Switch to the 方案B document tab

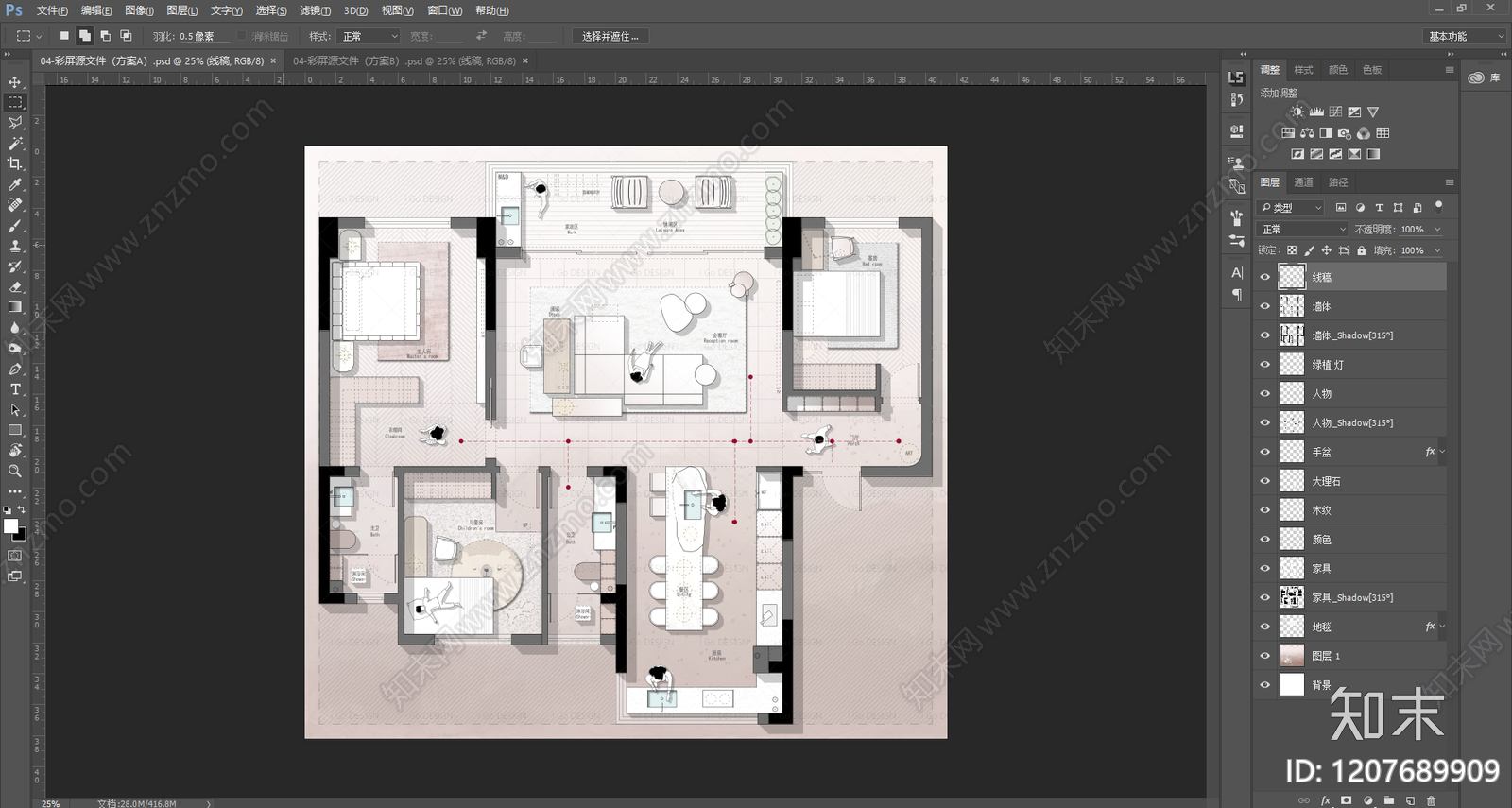(x=404, y=60)
